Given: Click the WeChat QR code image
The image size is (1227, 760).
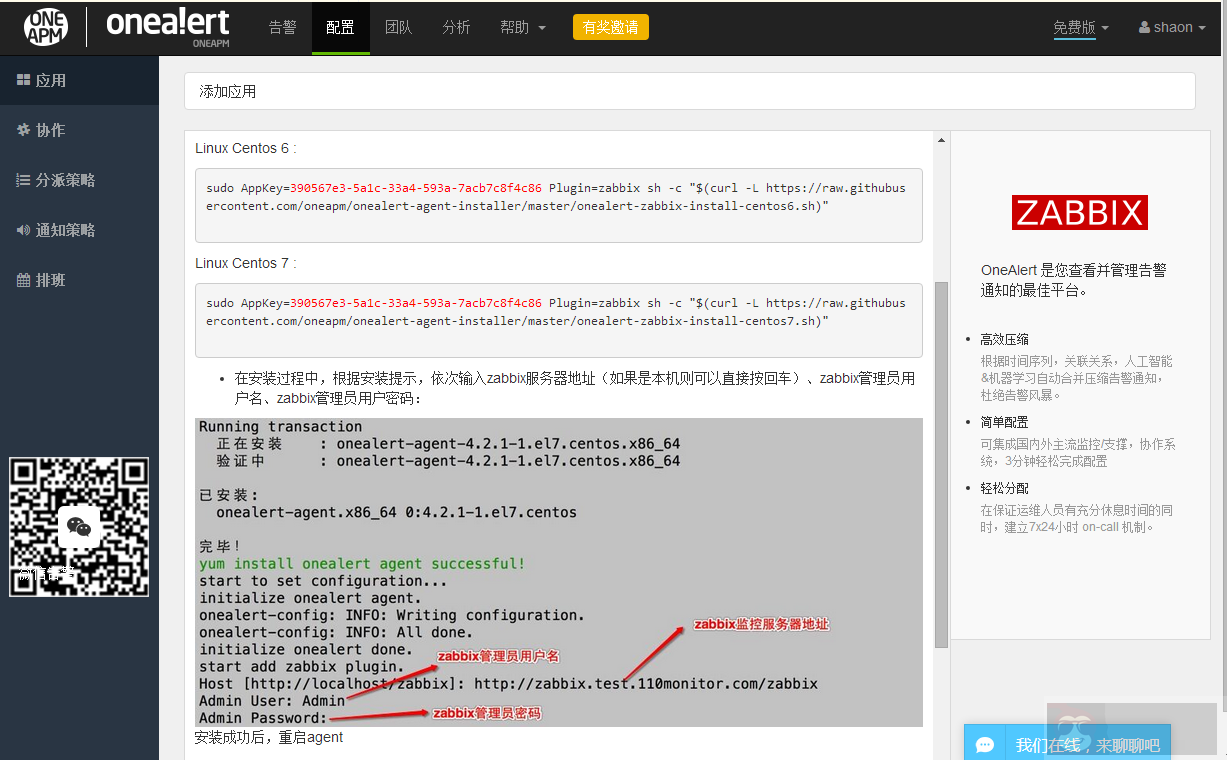Looking at the screenshot, I should 79,527.
